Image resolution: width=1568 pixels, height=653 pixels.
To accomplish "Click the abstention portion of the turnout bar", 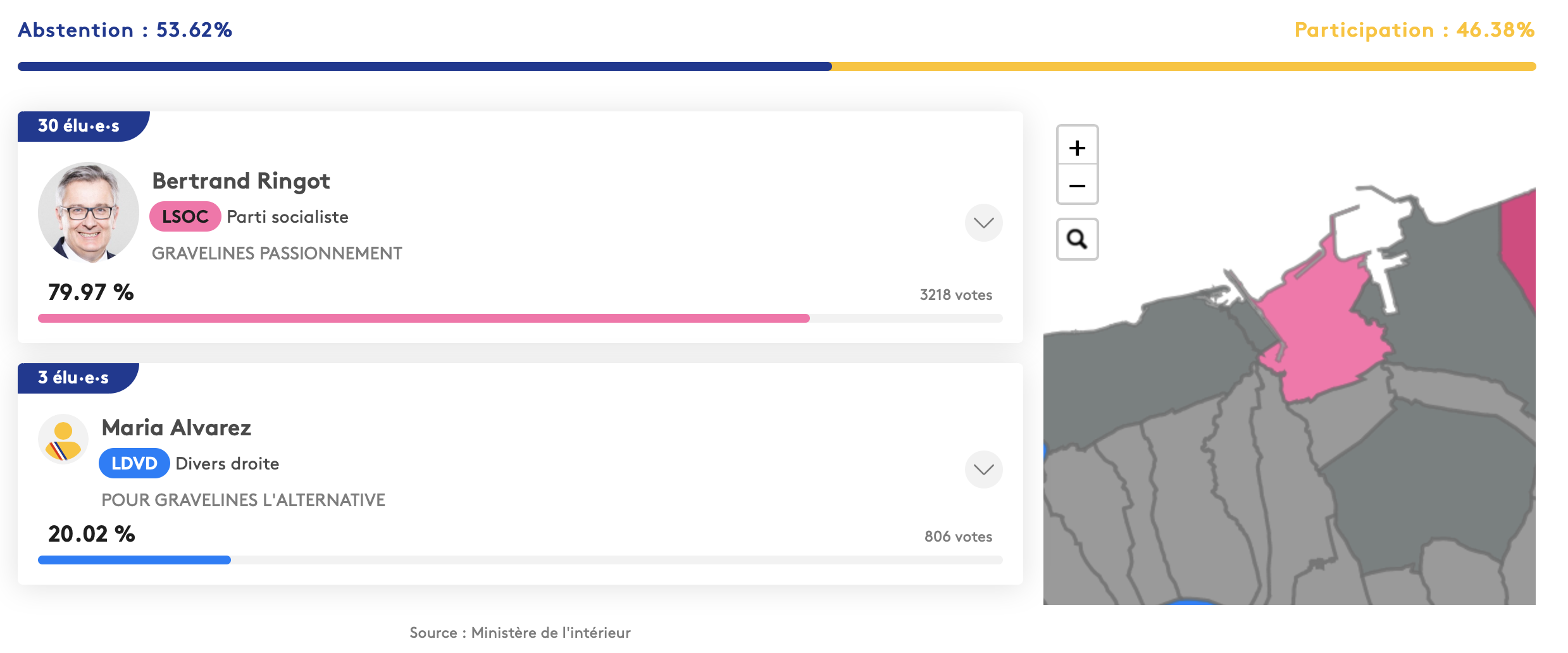I will (424, 66).
